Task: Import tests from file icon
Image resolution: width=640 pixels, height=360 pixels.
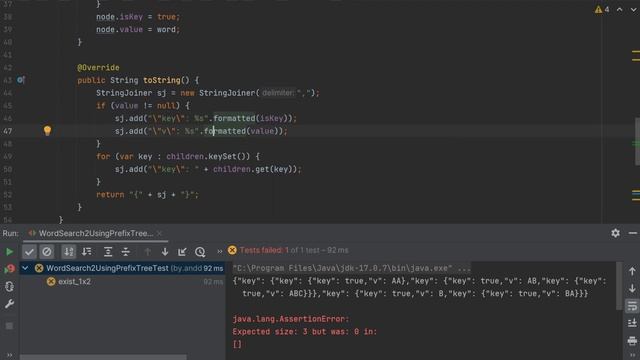Action: click(x=182, y=252)
